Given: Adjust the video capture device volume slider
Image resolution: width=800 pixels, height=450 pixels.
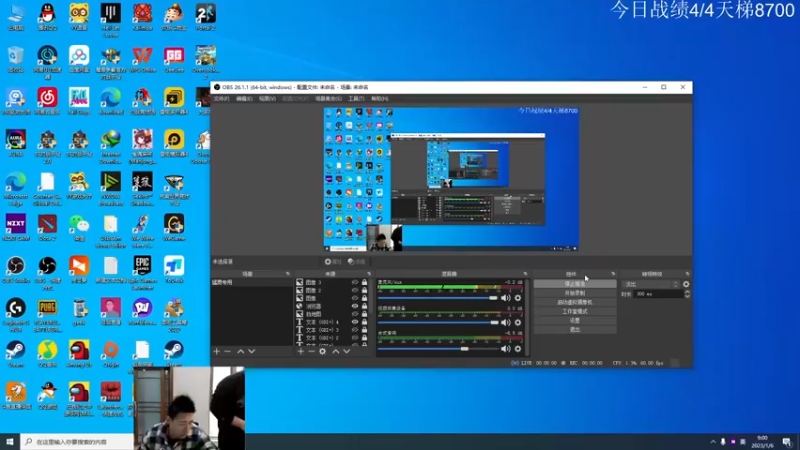Looking at the screenshot, I should tap(438, 322).
